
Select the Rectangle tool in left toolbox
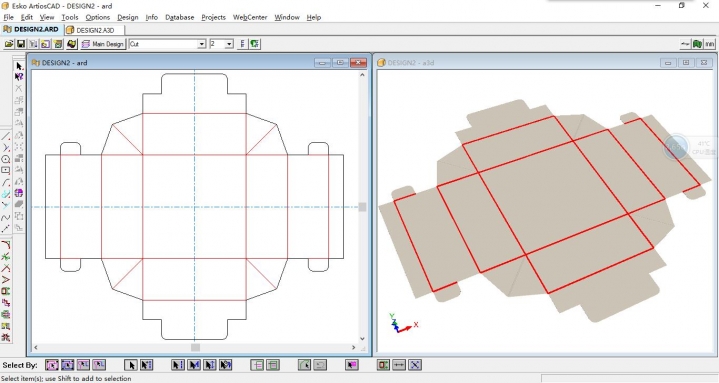coord(6,171)
